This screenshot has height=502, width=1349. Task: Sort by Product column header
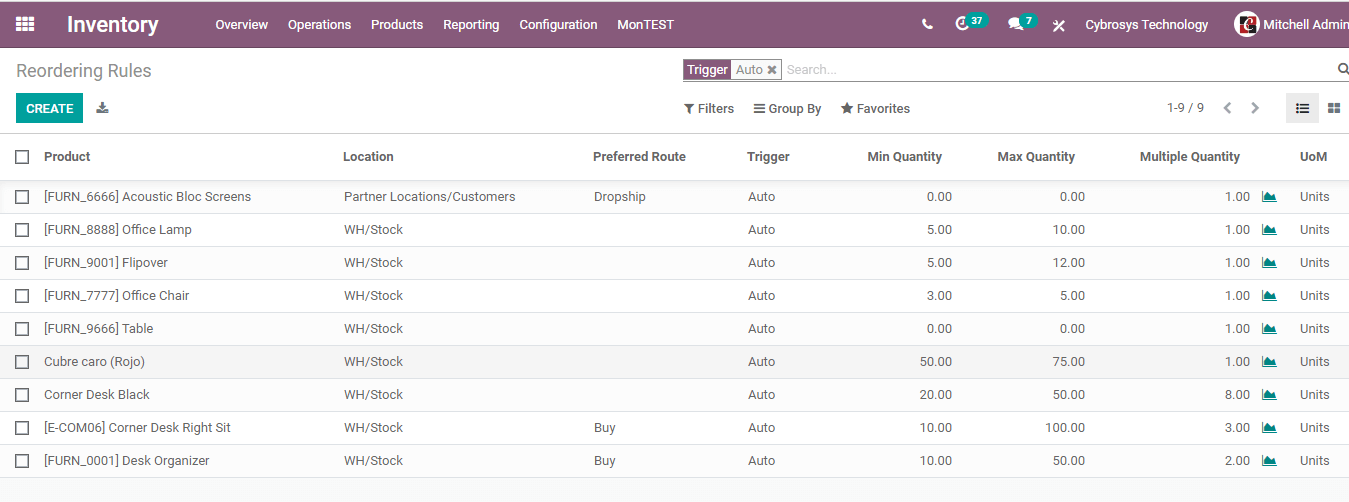click(x=67, y=157)
